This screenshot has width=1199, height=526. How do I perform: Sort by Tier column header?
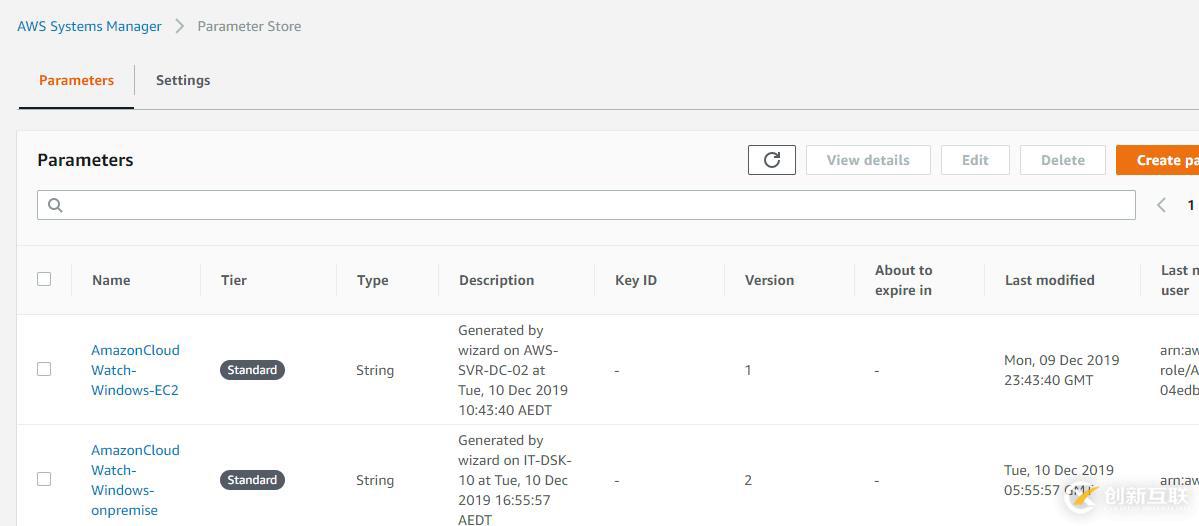[x=234, y=280]
